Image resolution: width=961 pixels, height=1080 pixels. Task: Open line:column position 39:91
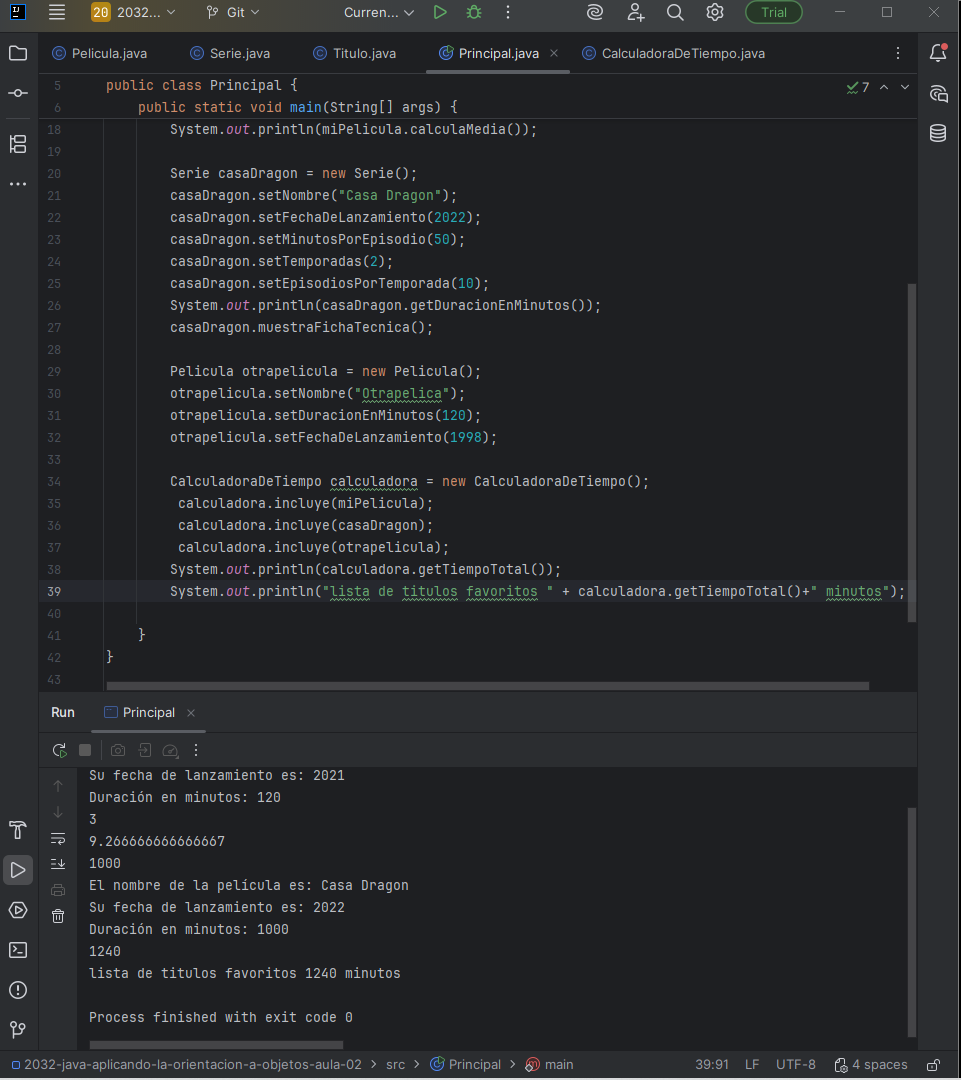pyautogui.click(x=712, y=1065)
